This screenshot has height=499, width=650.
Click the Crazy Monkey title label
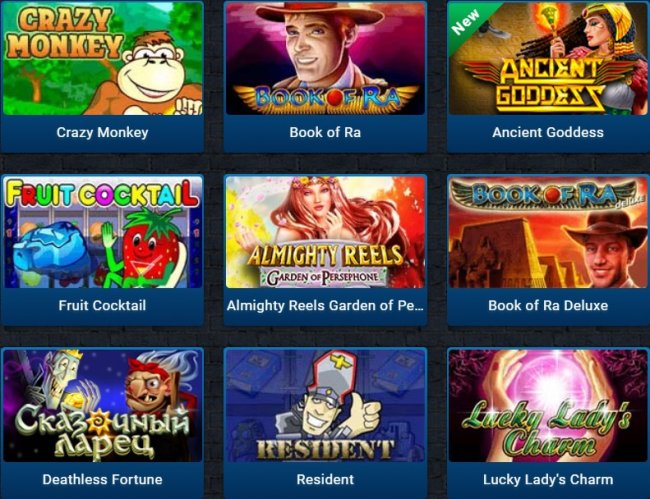tap(102, 133)
